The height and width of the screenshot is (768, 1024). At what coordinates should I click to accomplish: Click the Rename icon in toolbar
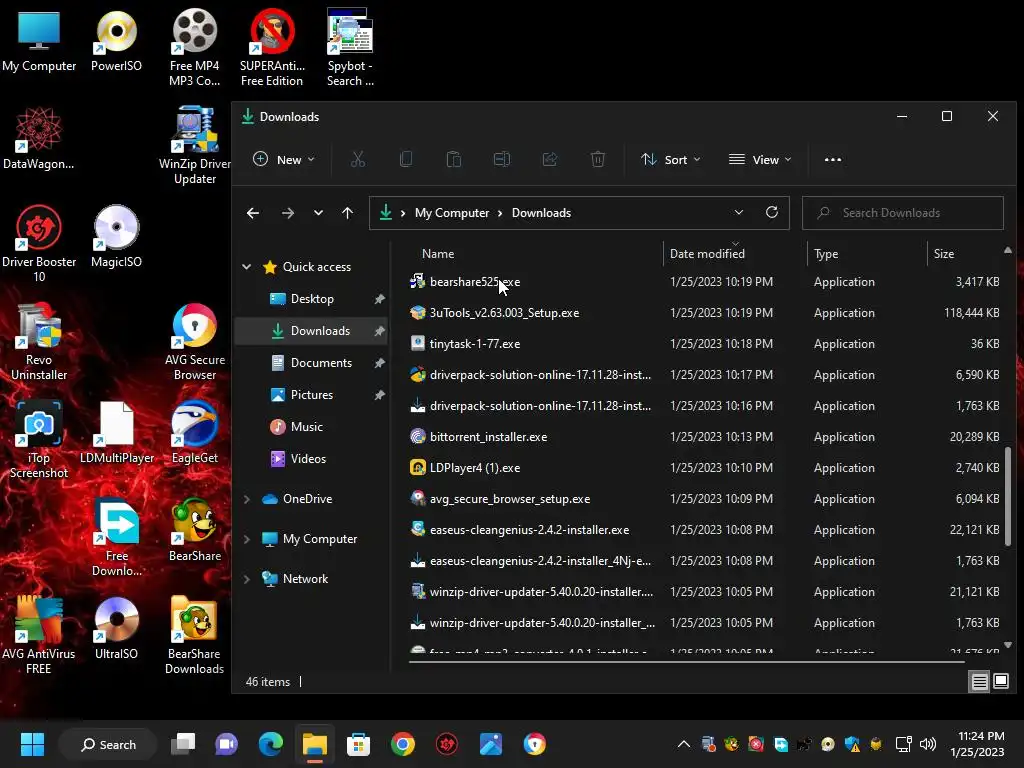click(x=502, y=159)
